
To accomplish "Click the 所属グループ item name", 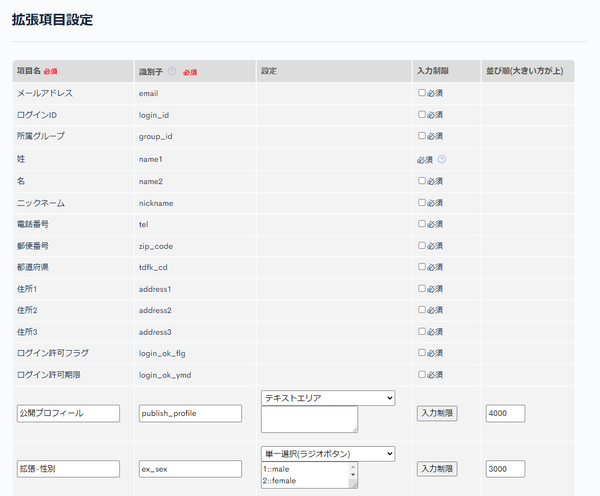I will point(41,136).
